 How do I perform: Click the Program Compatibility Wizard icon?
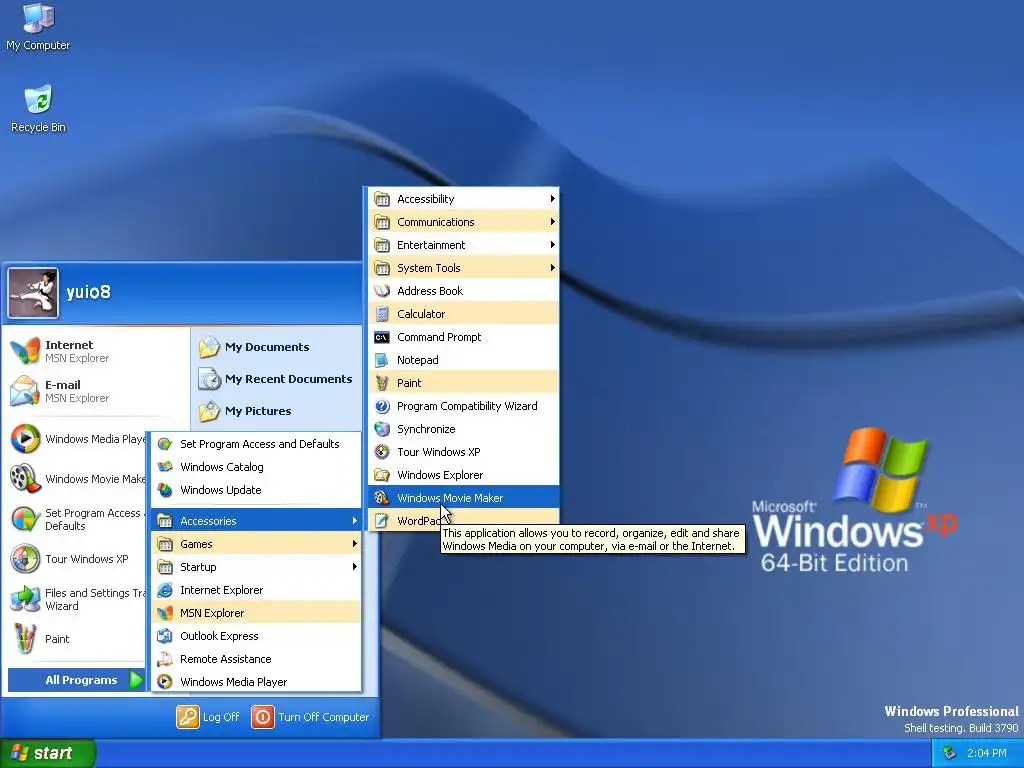pyautogui.click(x=382, y=406)
